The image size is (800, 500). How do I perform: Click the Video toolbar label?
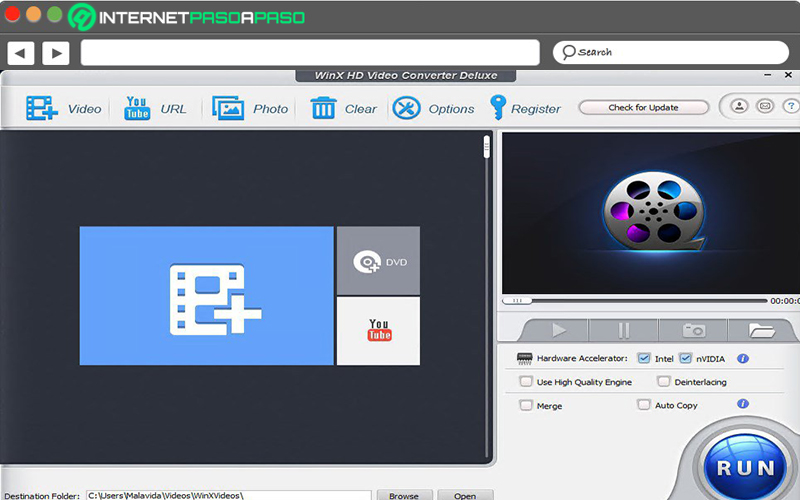point(85,109)
